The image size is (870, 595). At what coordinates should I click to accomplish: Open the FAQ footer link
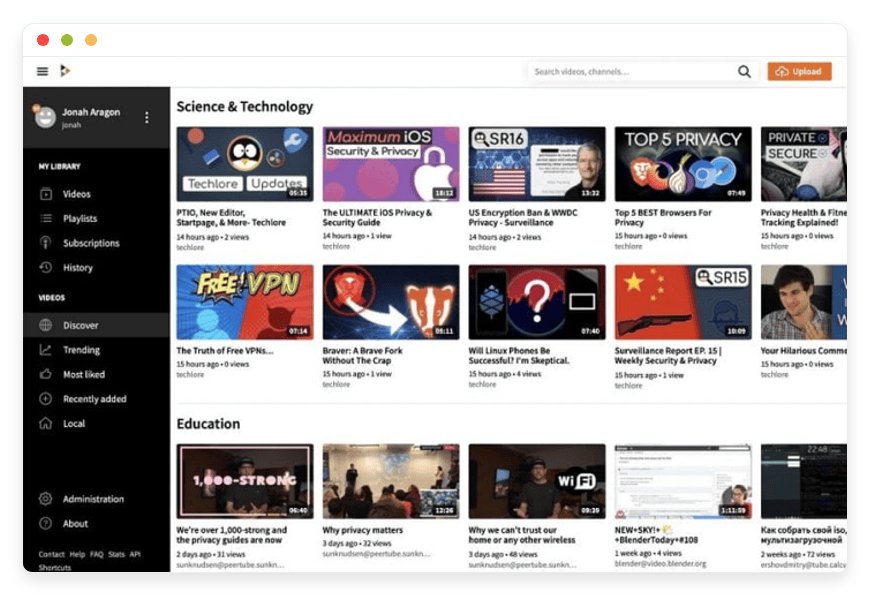[97, 554]
